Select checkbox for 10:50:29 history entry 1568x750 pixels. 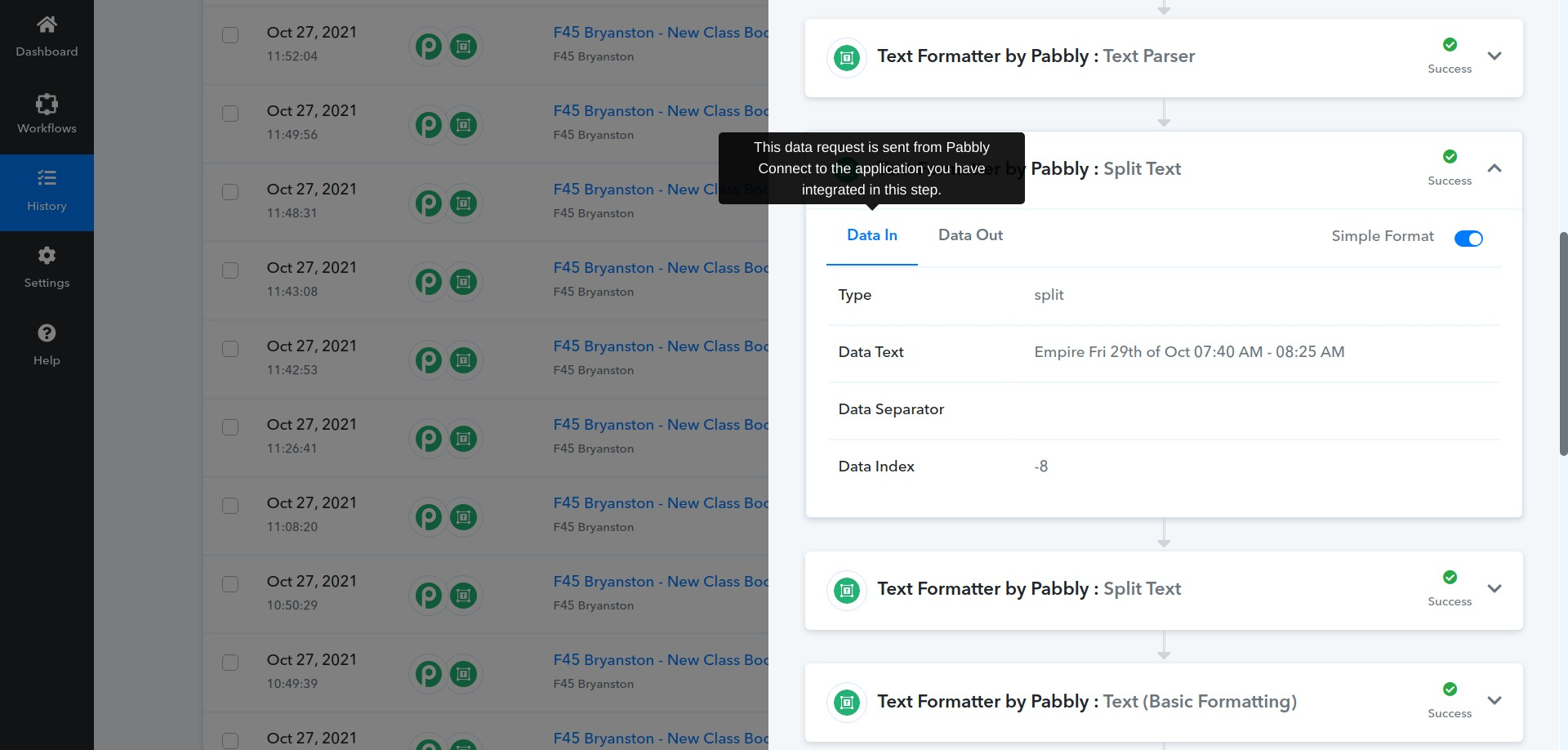click(x=230, y=584)
